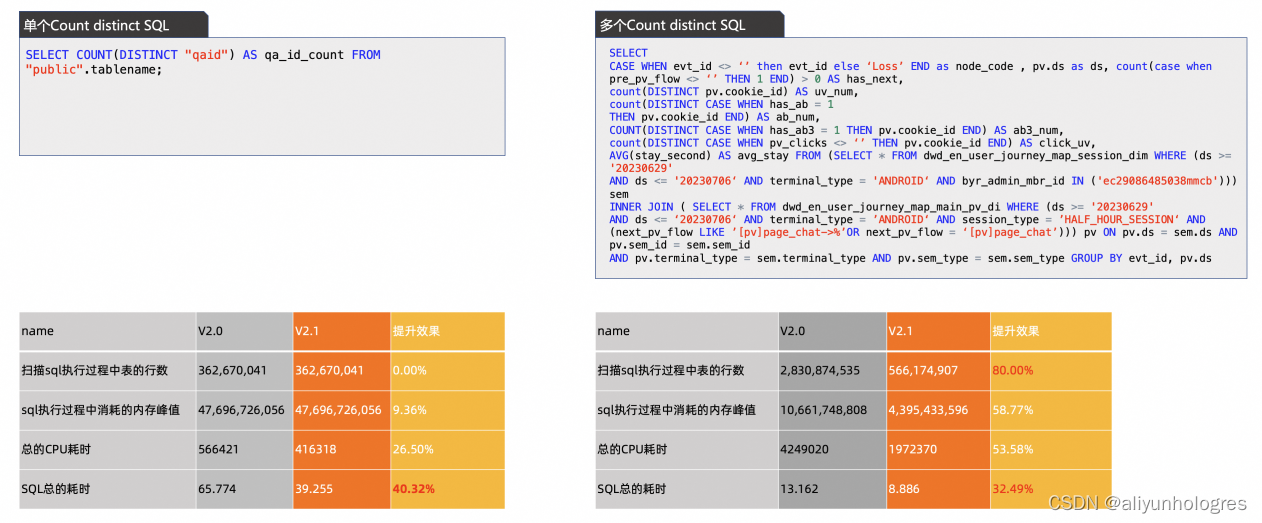
Task: Click 362,670,041 in the orange V2.1 column
Action: click(342, 370)
